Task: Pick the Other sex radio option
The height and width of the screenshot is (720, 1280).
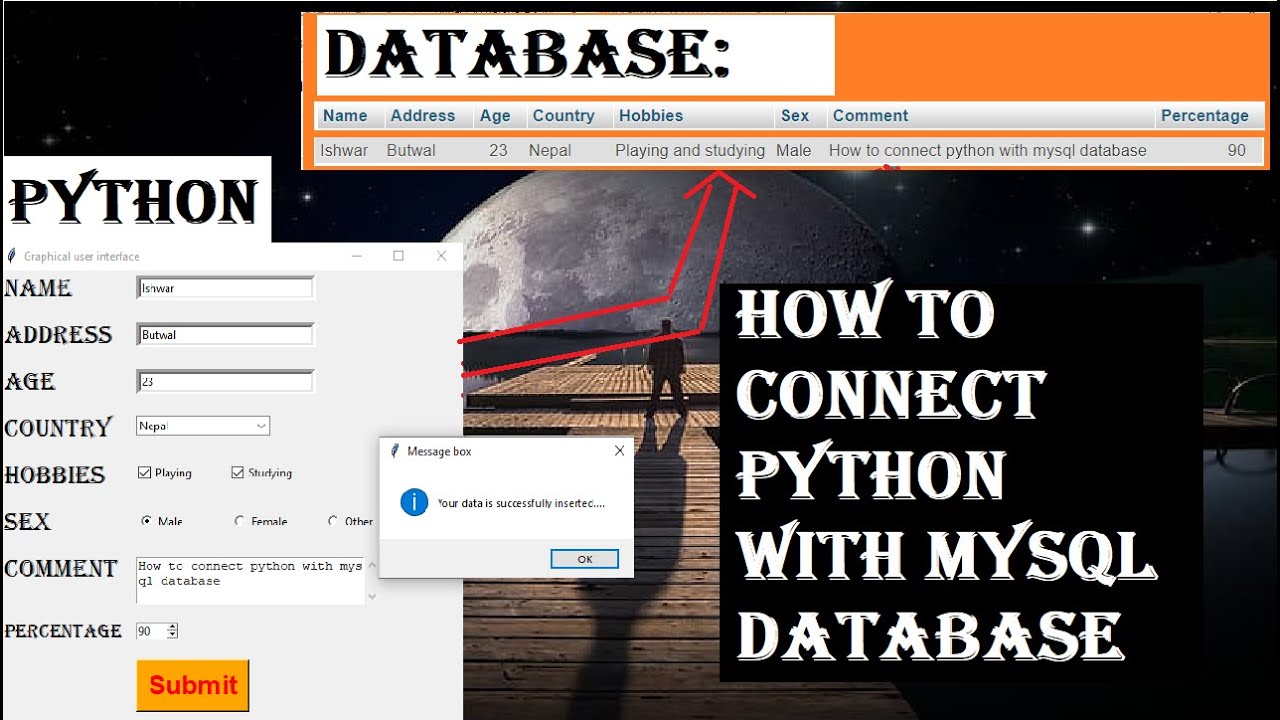Action: click(x=333, y=521)
